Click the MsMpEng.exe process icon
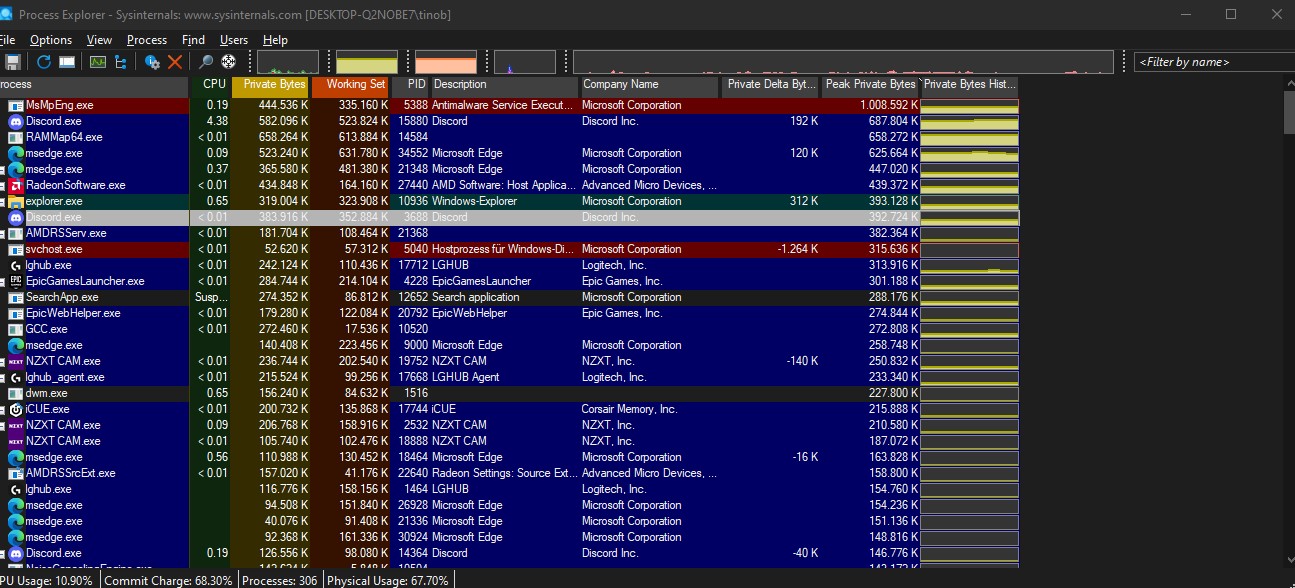Image resolution: width=1295 pixels, height=588 pixels. 16,105
